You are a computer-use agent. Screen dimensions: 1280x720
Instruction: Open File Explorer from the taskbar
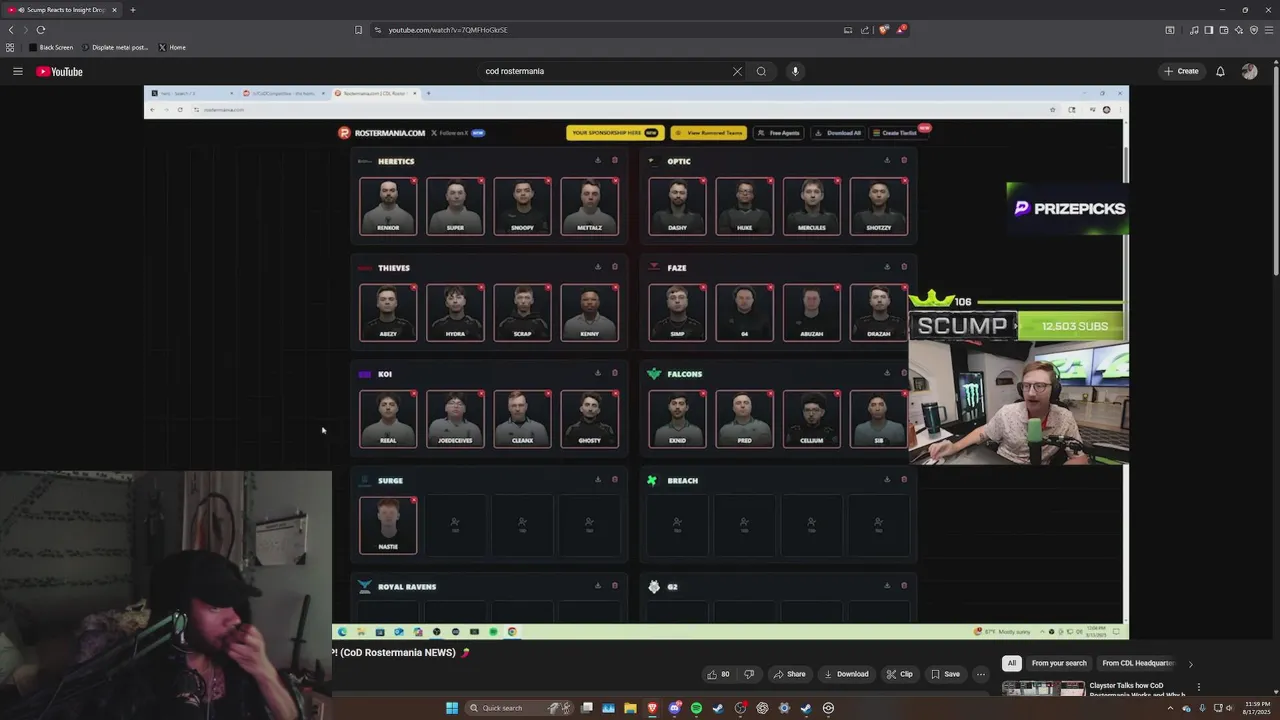tap(630, 708)
